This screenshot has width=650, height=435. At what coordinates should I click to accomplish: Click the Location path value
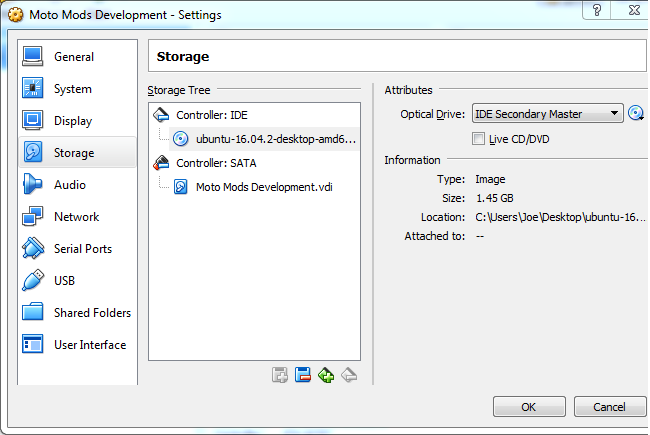point(560,217)
